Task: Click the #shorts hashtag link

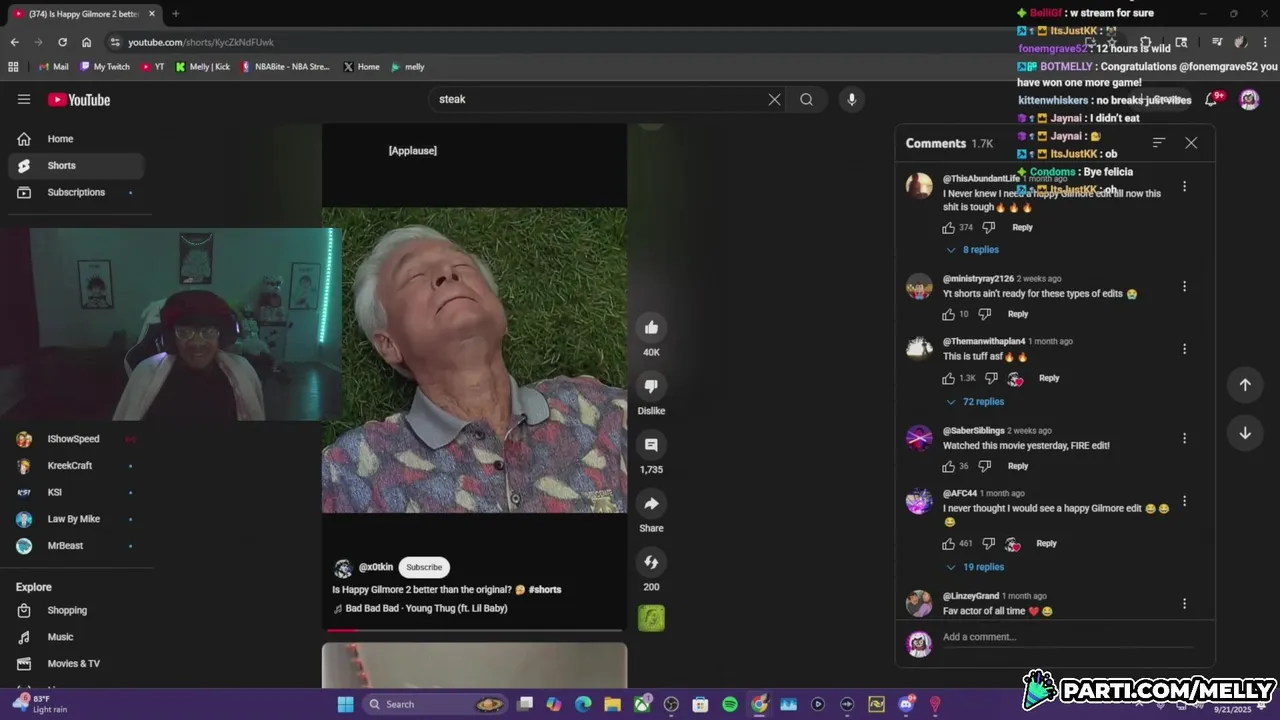Action: [x=545, y=590]
